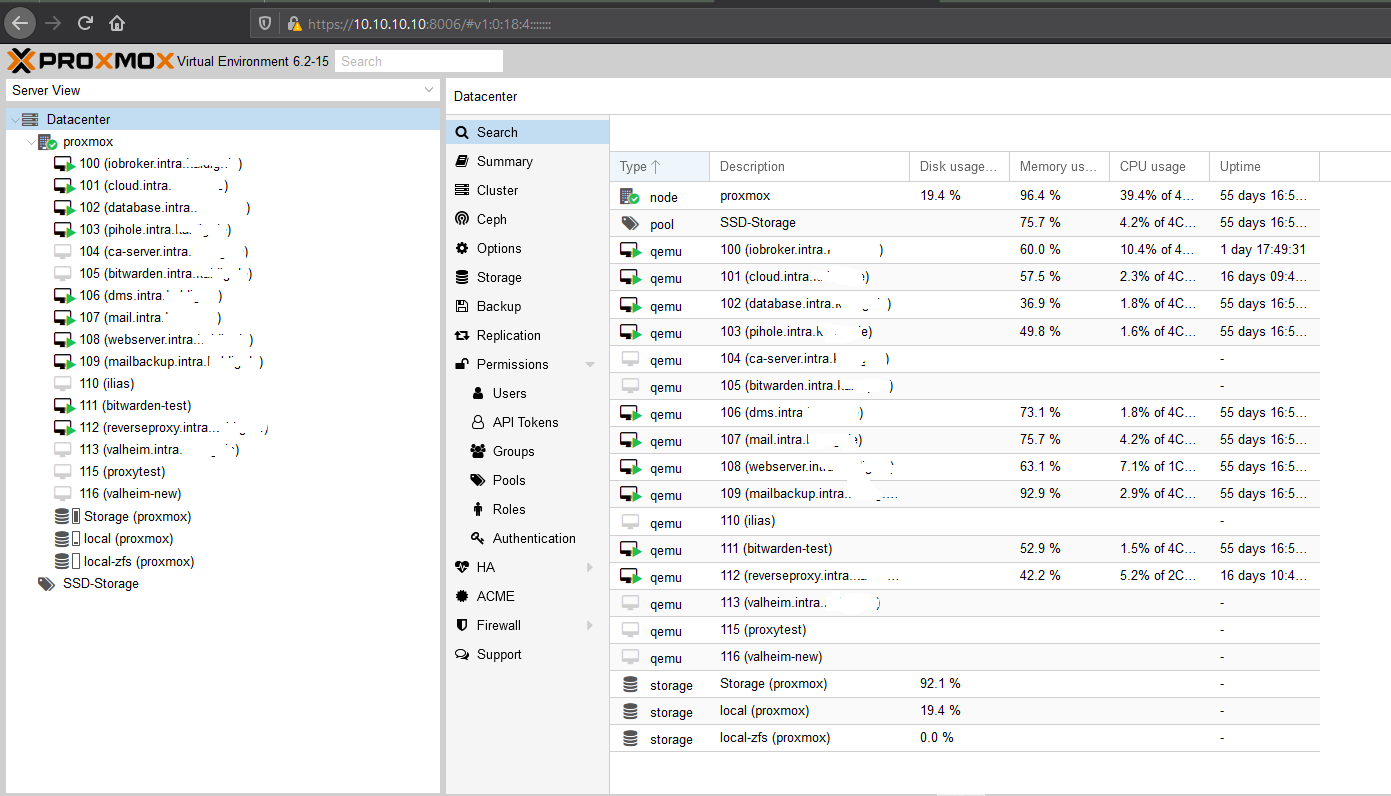Click SSD-Storage row in table

point(965,223)
